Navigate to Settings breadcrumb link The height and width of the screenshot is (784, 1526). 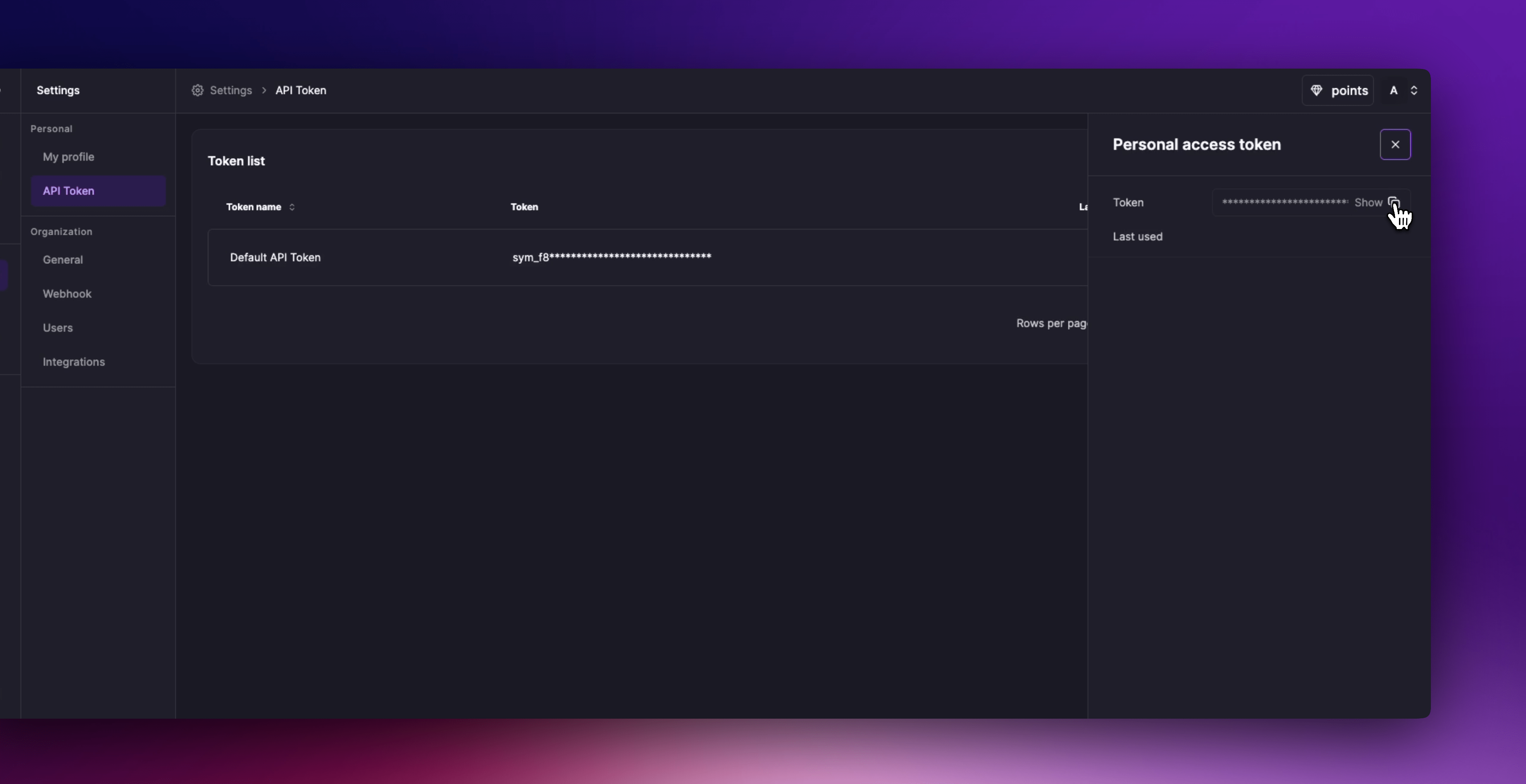(x=230, y=90)
